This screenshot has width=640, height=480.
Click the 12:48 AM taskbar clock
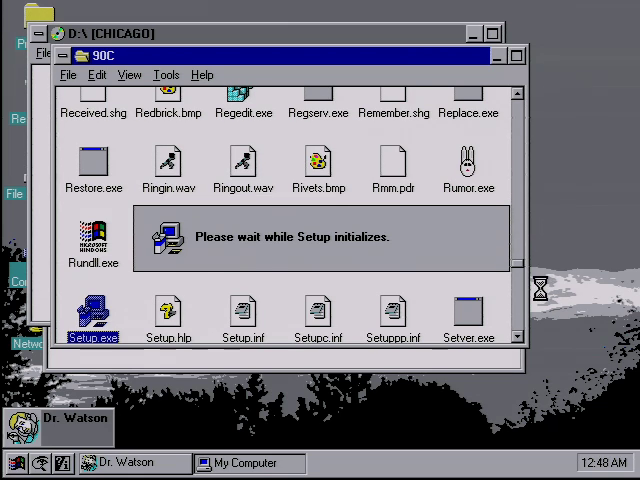click(604, 463)
